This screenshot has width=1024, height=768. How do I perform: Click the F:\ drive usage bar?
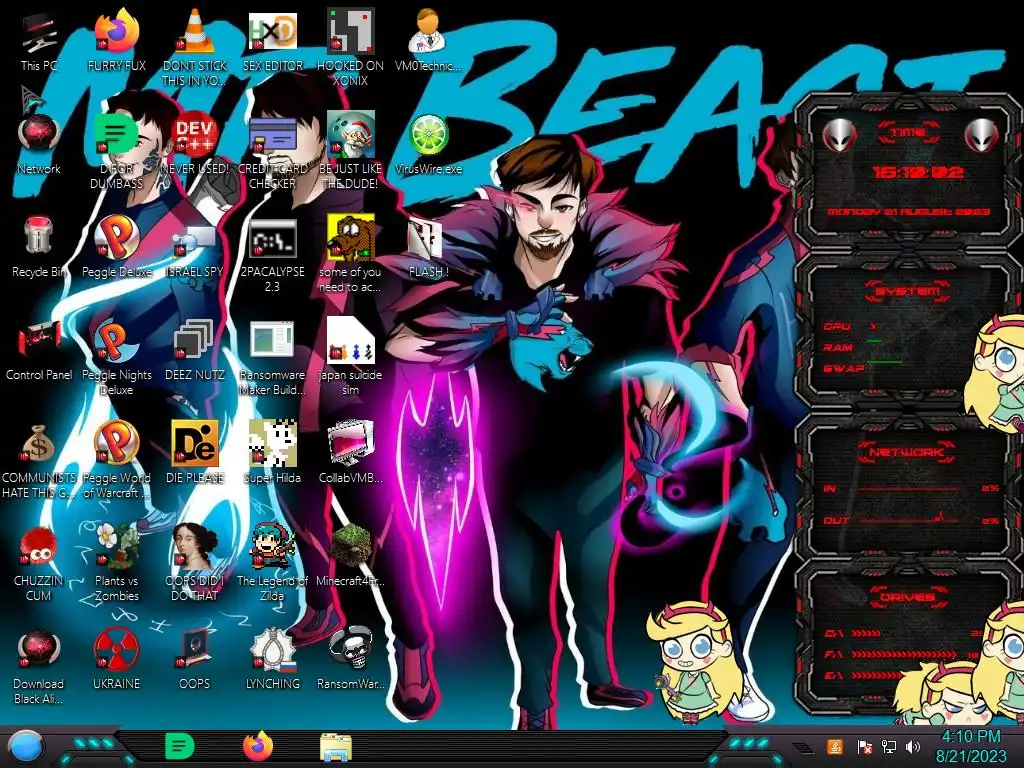click(905, 654)
